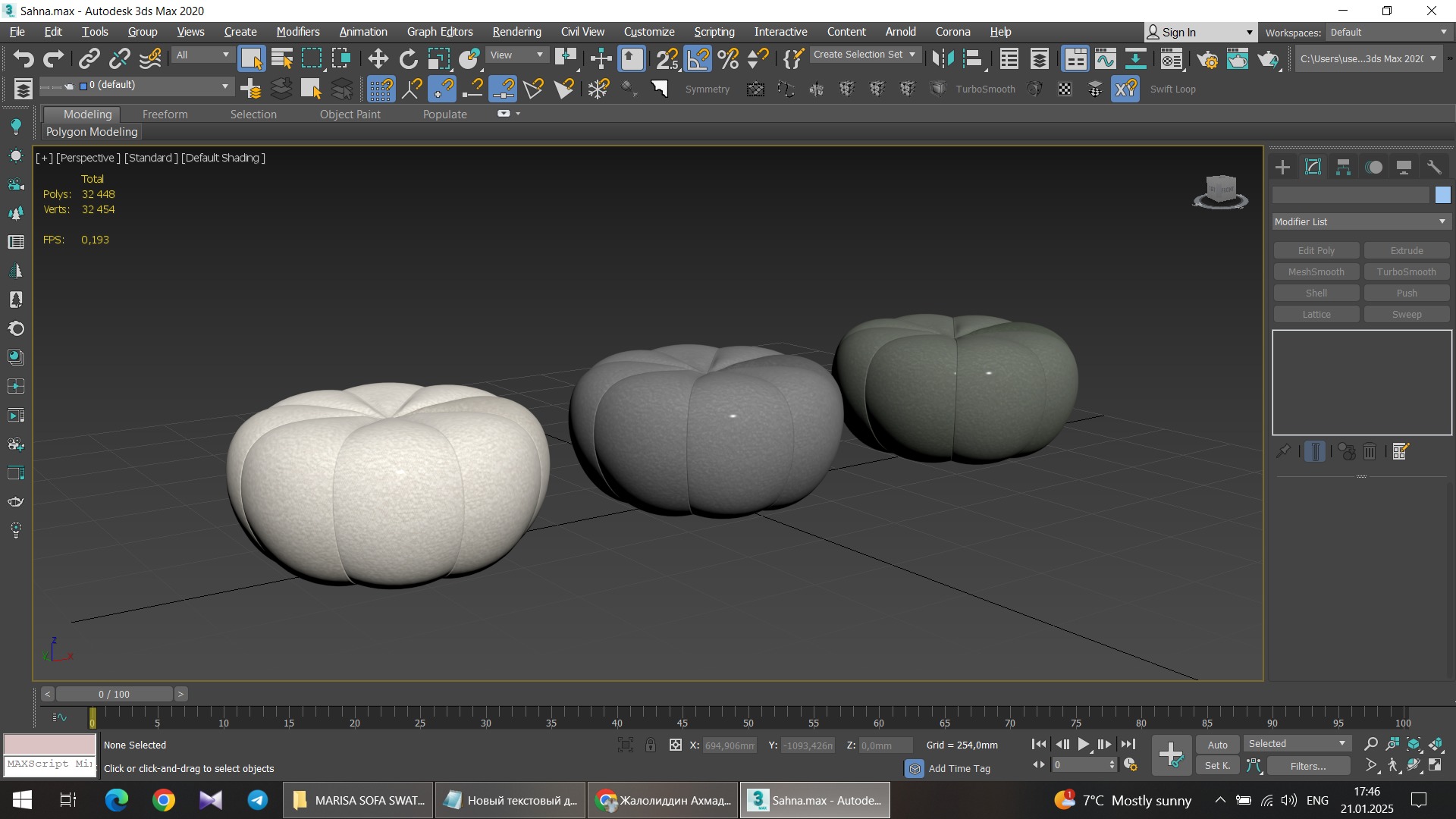Open the Corona menu

point(952,32)
